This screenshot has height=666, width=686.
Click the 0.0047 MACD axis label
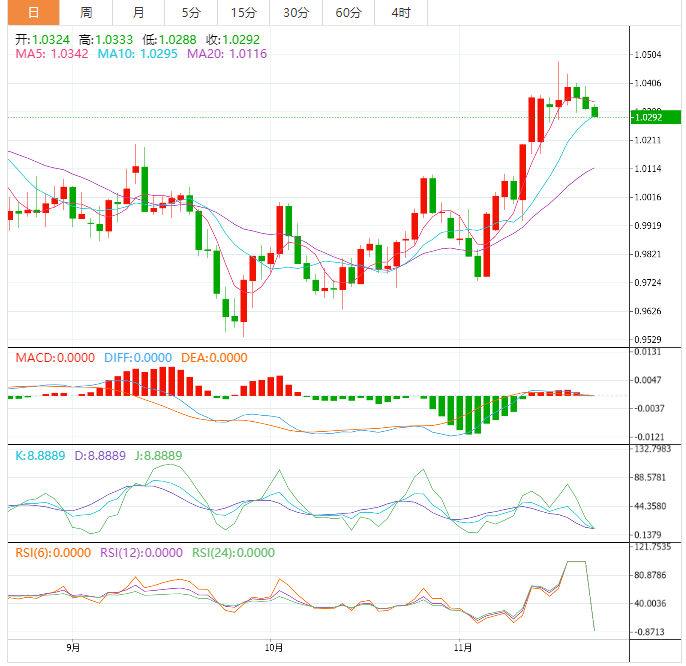648,380
